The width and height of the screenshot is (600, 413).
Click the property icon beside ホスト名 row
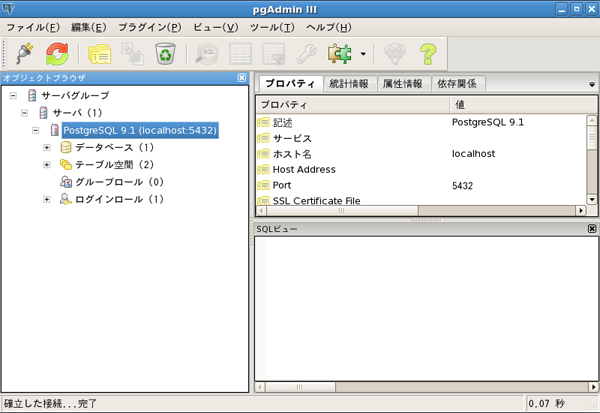pos(263,154)
